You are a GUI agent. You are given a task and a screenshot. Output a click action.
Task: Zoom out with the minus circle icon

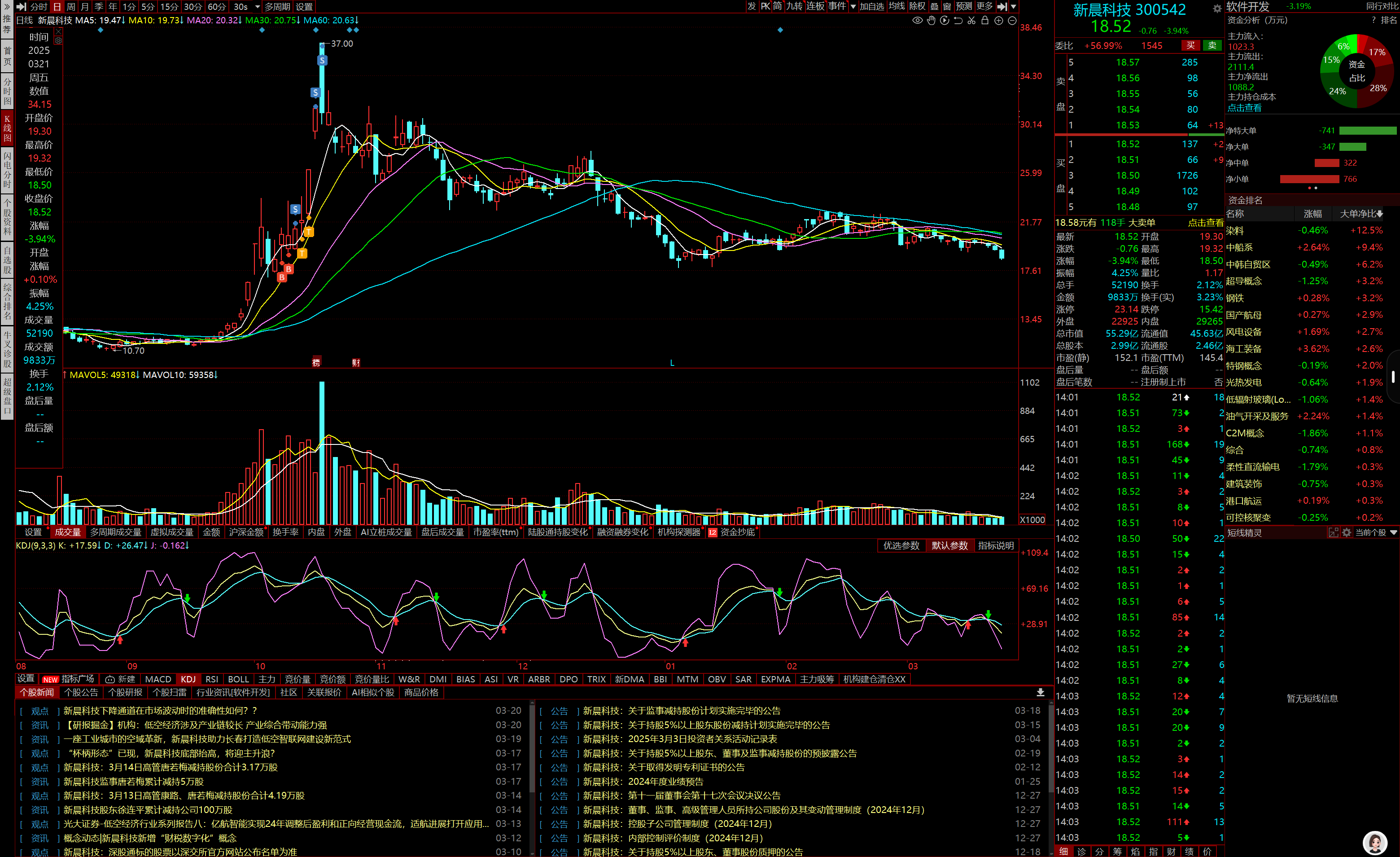point(1012,21)
